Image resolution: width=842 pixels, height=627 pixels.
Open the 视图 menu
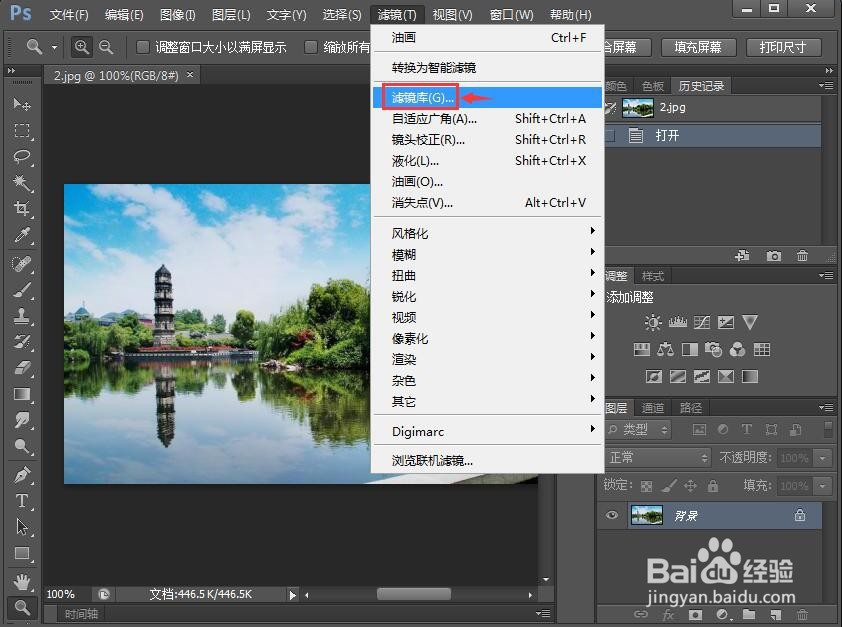(451, 14)
